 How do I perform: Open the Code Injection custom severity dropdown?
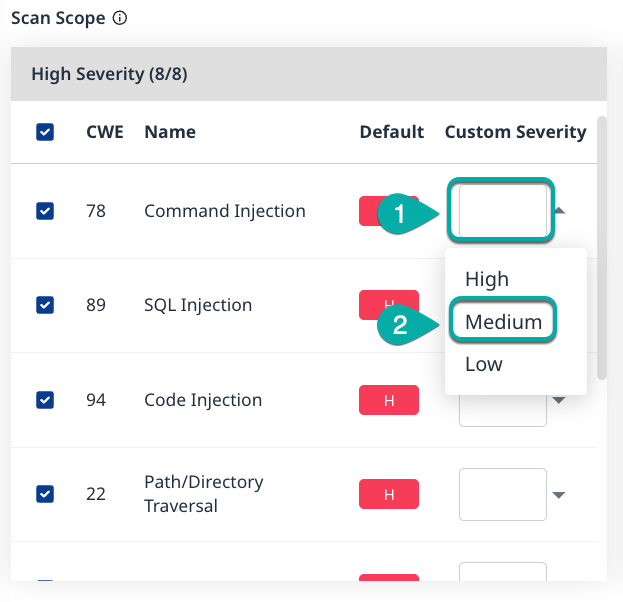559,400
